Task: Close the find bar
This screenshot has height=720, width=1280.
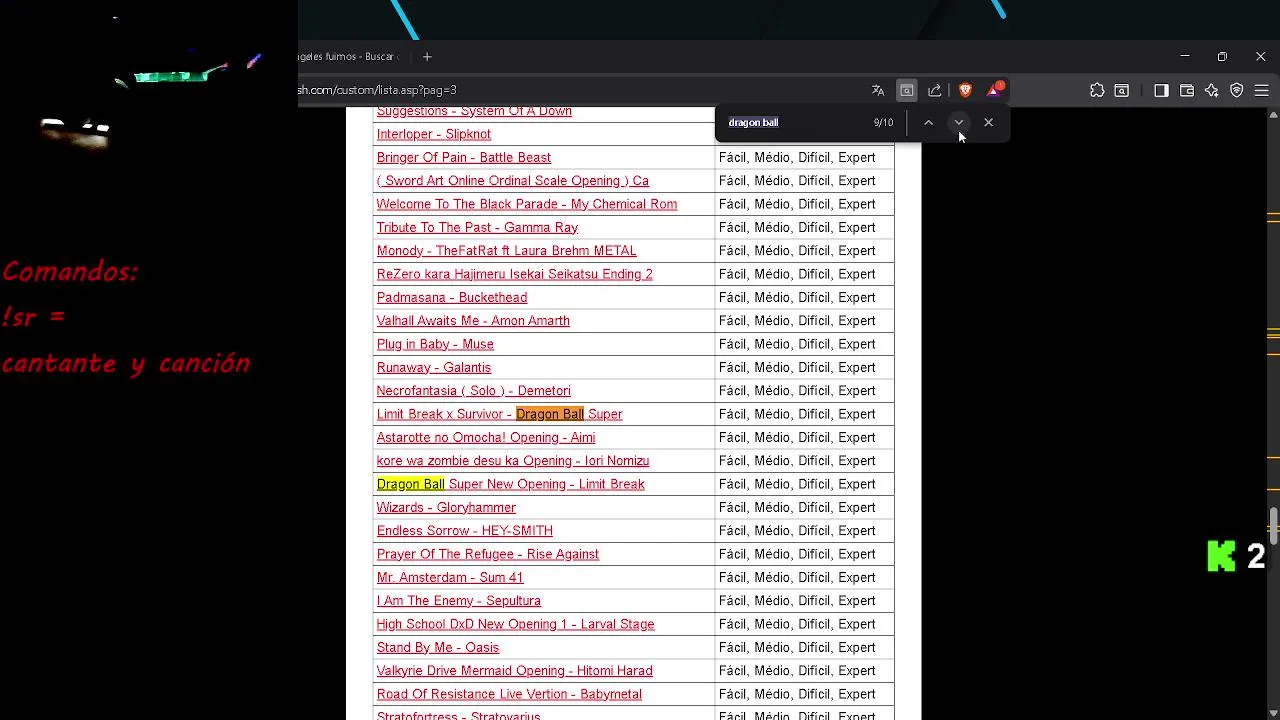Action: tap(988, 122)
